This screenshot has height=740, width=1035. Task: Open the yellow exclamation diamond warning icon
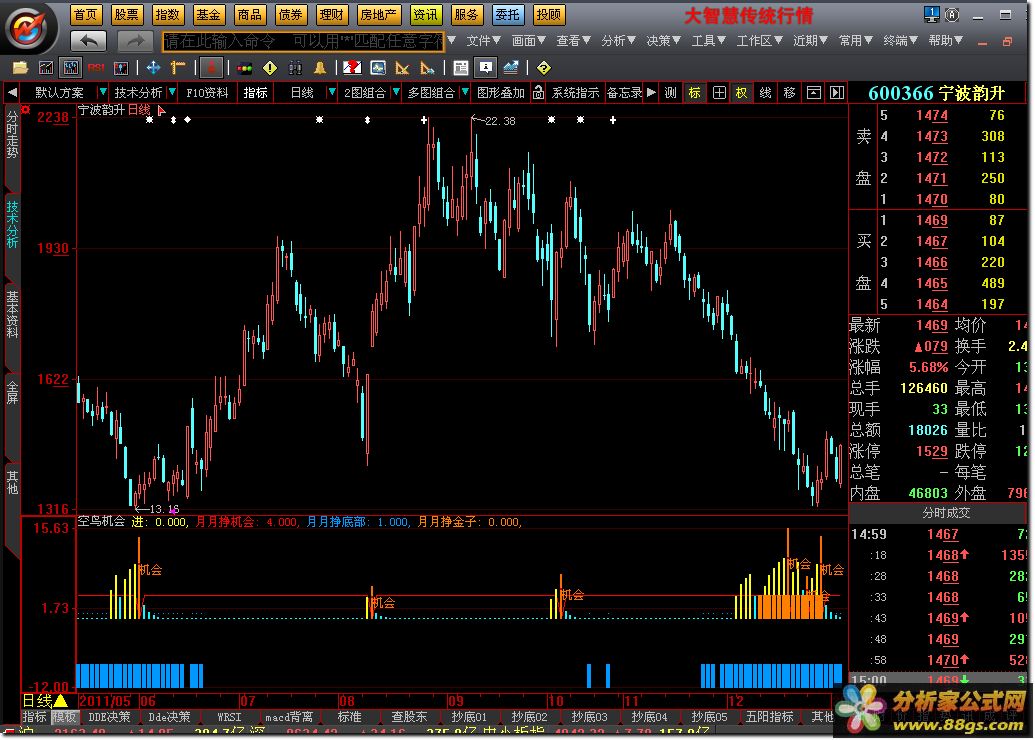tap(270, 68)
